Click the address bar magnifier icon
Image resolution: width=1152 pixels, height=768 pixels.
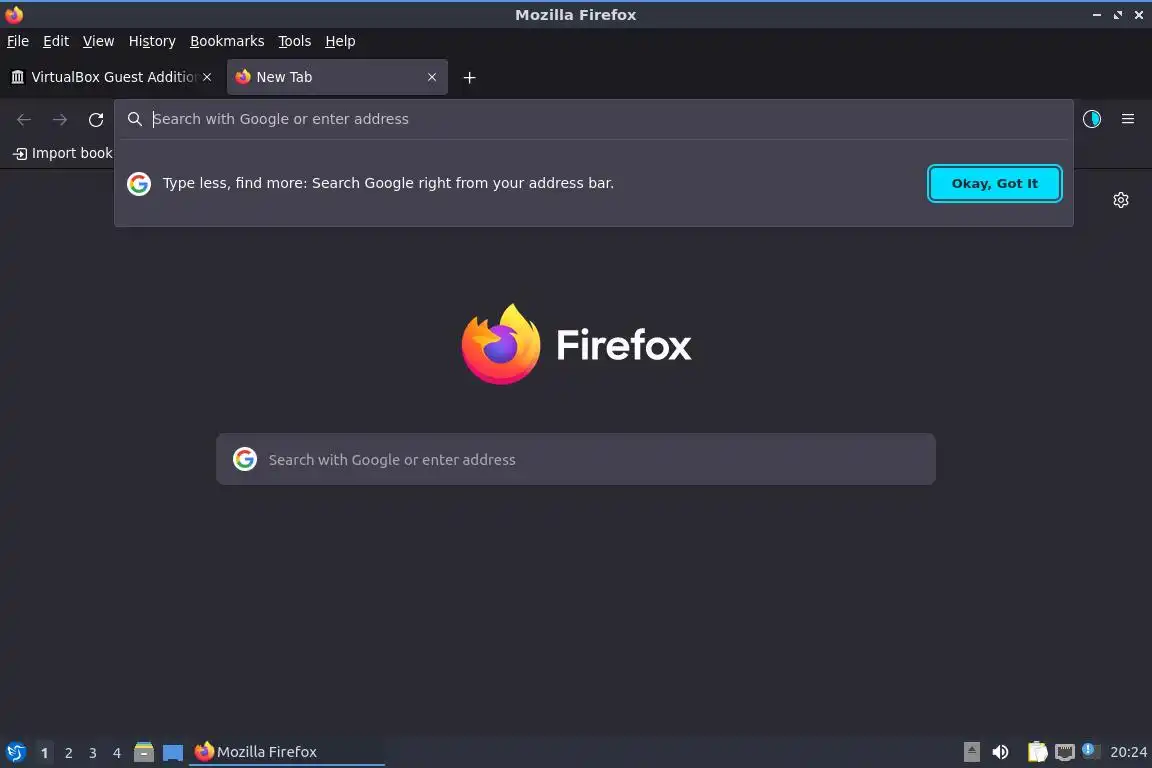(134, 119)
